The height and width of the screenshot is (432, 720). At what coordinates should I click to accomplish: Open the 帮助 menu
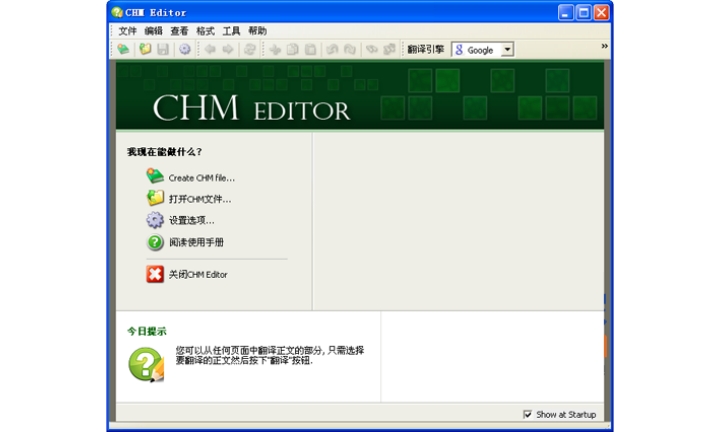coord(257,31)
